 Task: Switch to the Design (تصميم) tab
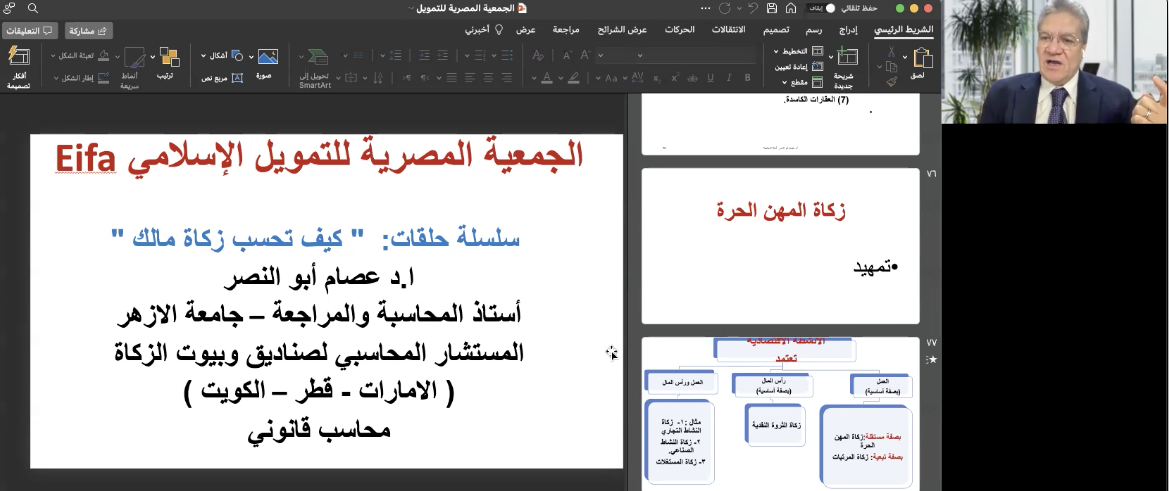point(777,30)
